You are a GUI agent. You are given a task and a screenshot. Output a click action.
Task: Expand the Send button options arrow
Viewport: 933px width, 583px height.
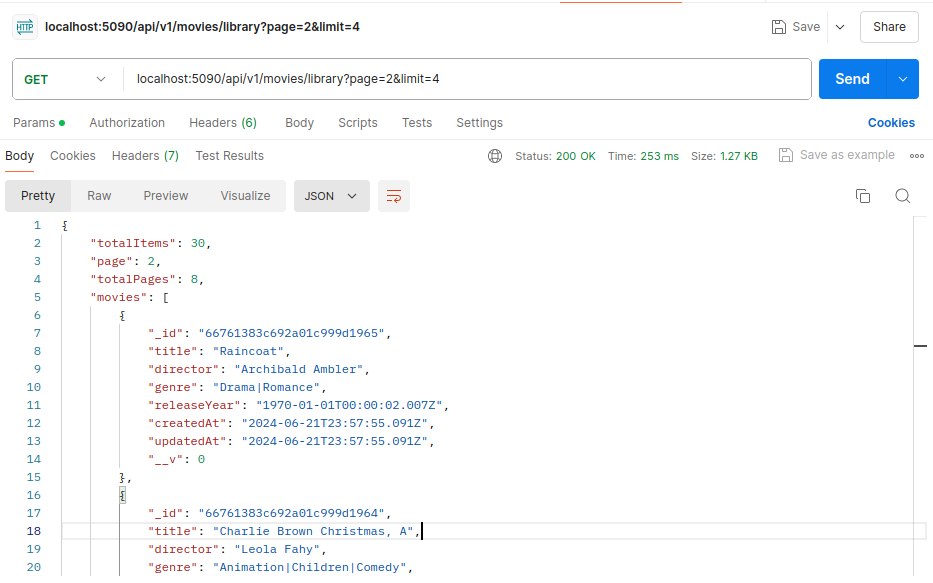click(x=903, y=79)
